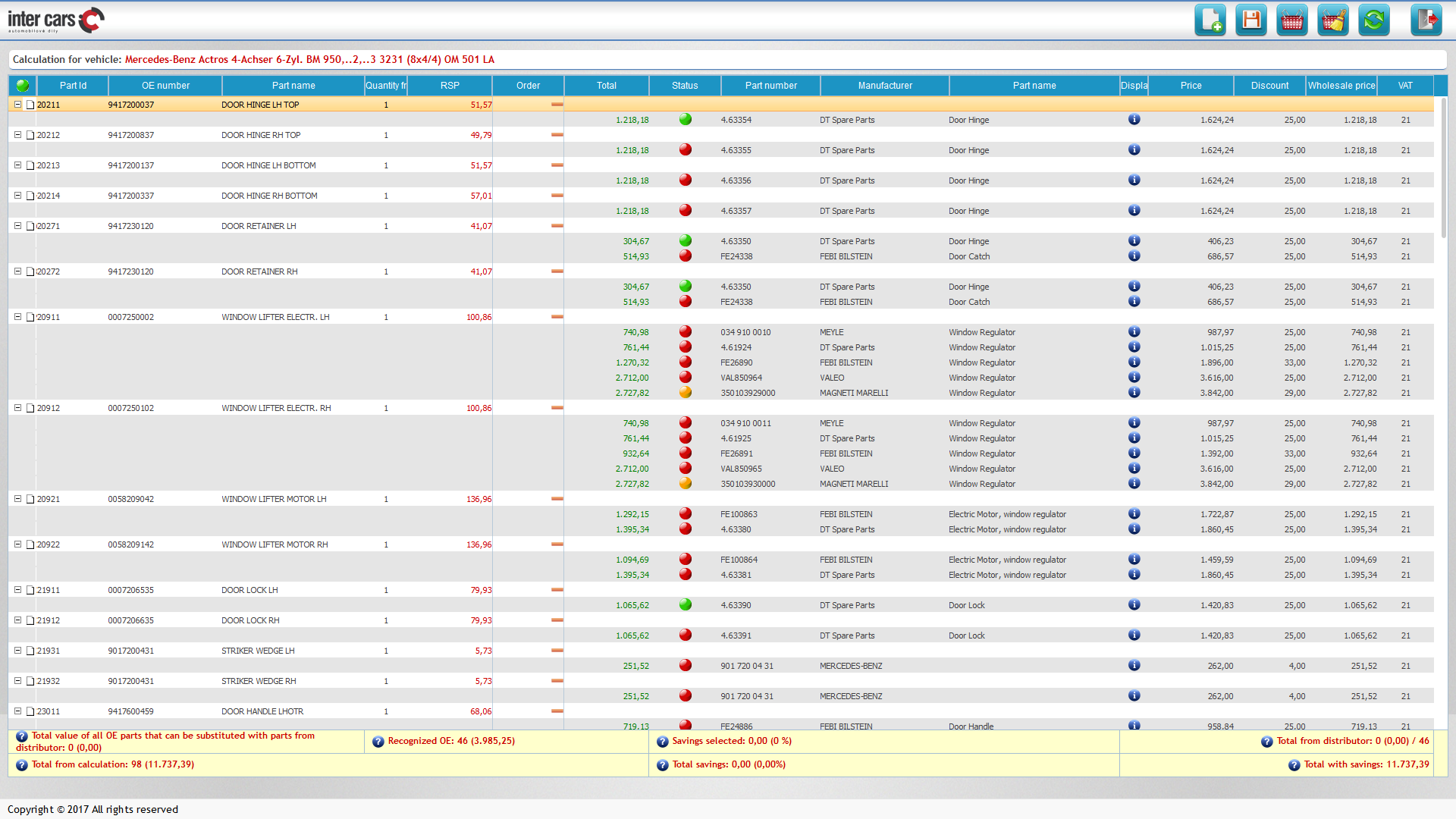Click the Total savings info bubble
Viewport: 1456px width, 819px height.
(662, 764)
